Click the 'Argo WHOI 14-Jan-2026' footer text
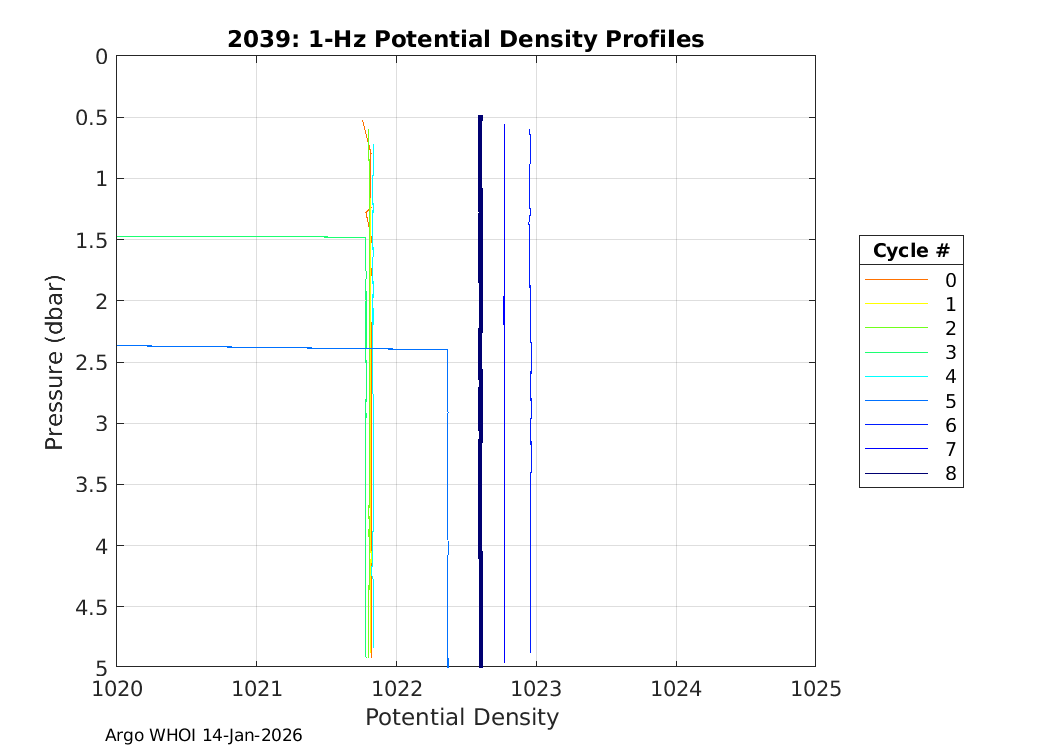Image resolution: width=1050 pixels, height=750 pixels. click(x=203, y=735)
